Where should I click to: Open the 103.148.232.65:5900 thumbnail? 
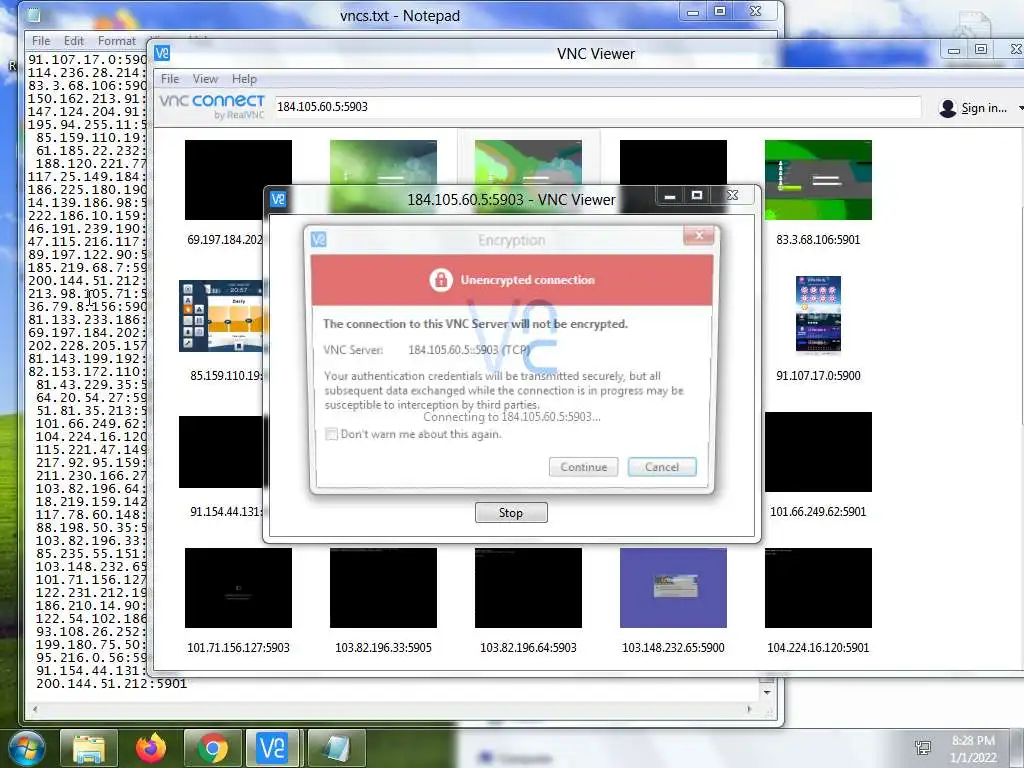[673, 588]
